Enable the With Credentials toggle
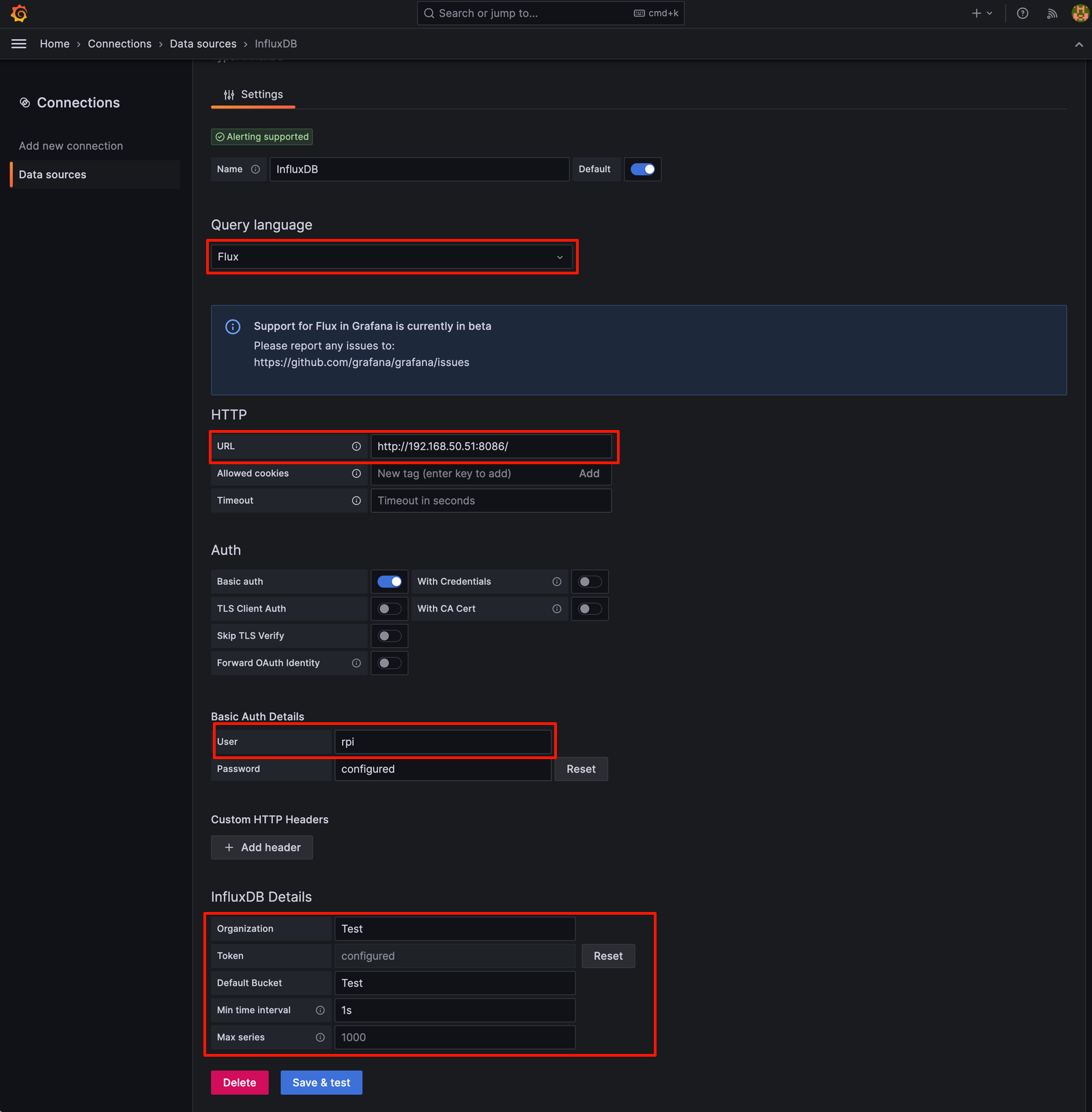 pos(590,582)
